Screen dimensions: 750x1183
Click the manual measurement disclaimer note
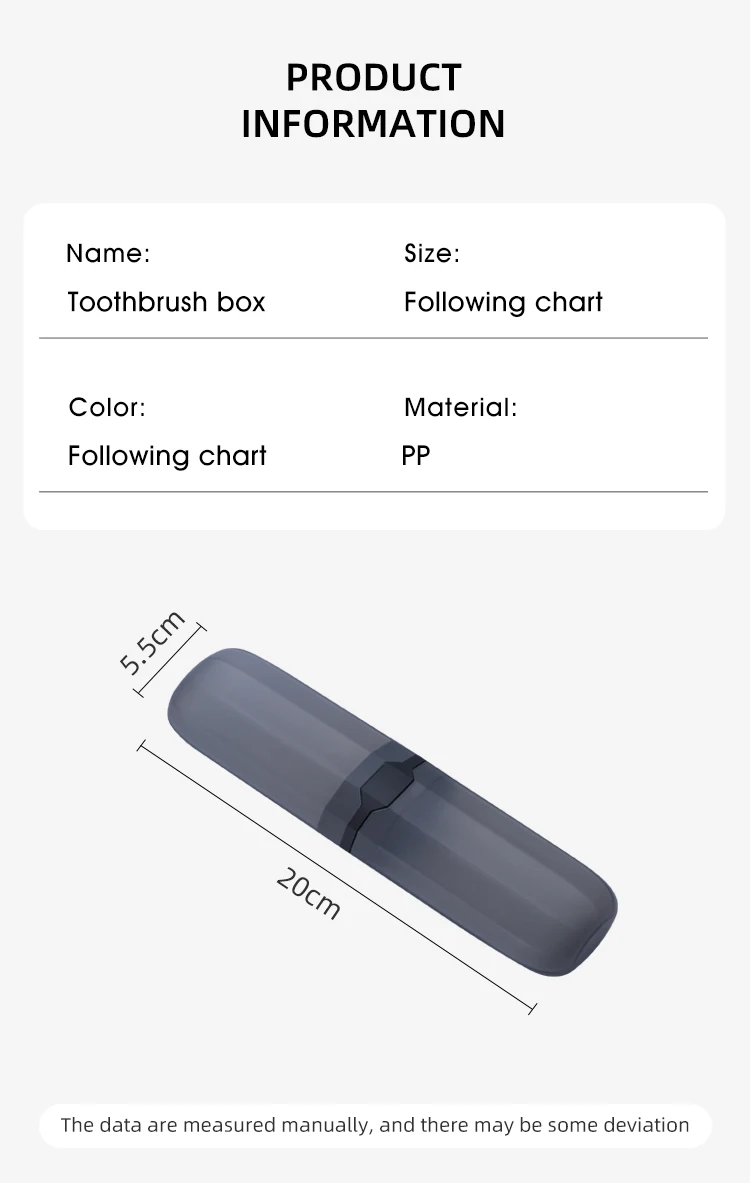tap(375, 1125)
